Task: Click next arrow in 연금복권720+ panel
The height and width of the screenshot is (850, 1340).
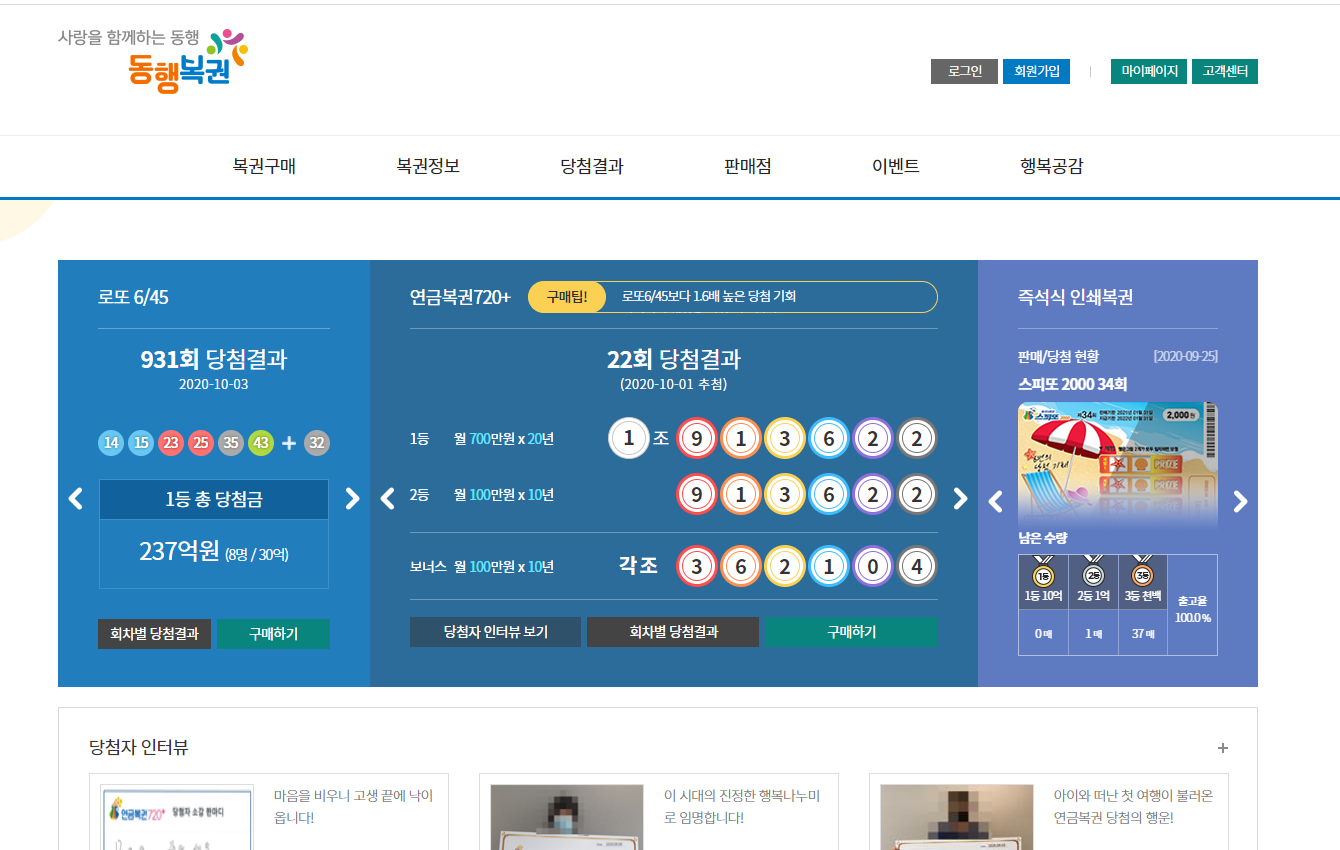Action: (960, 498)
